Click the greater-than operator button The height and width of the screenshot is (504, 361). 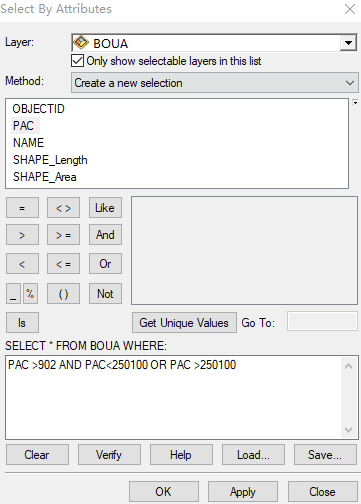point(22,235)
